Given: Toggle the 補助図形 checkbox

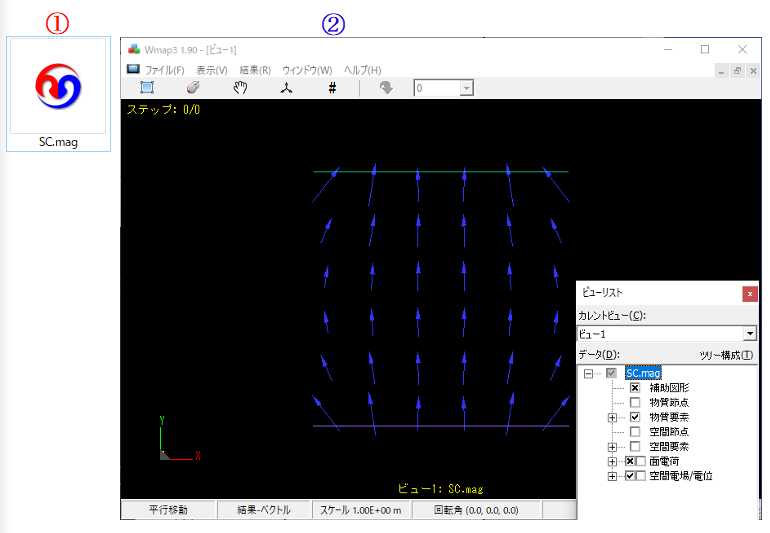Looking at the screenshot, I should click(635, 387).
